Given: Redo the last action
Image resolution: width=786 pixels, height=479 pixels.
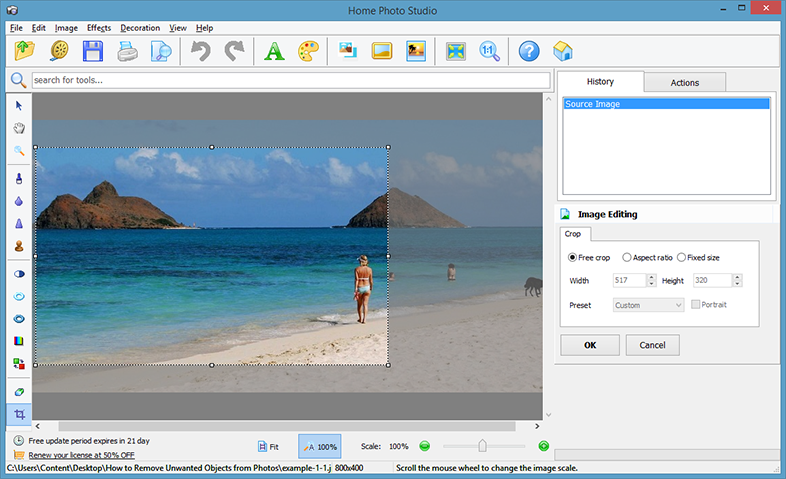Looking at the screenshot, I should (234, 51).
